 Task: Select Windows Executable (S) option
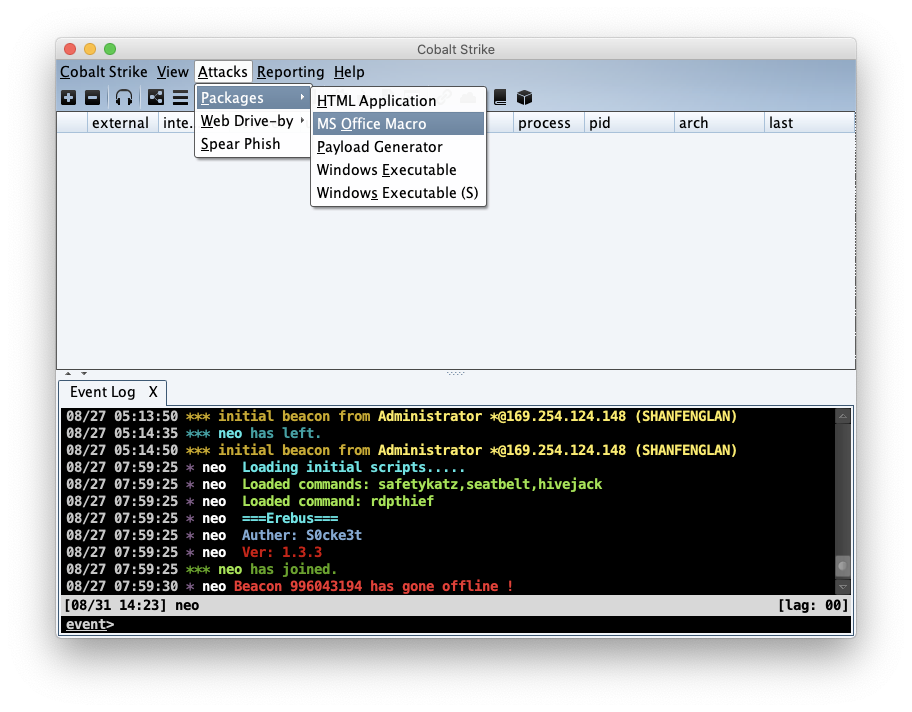(398, 193)
